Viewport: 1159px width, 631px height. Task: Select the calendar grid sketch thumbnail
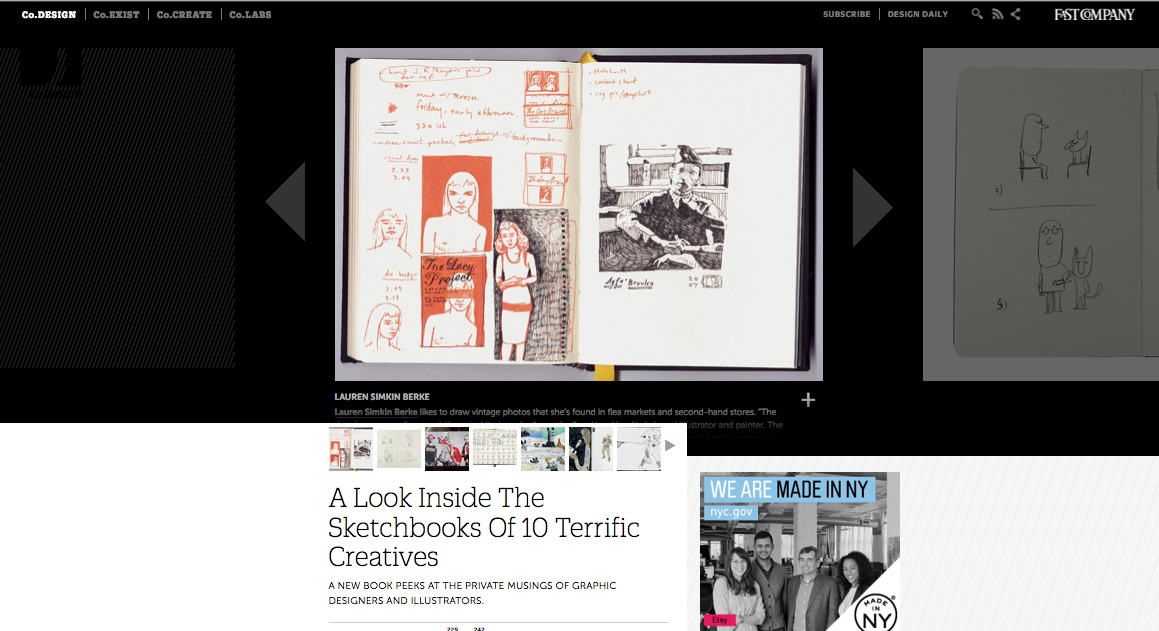click(x=494, y=448)
